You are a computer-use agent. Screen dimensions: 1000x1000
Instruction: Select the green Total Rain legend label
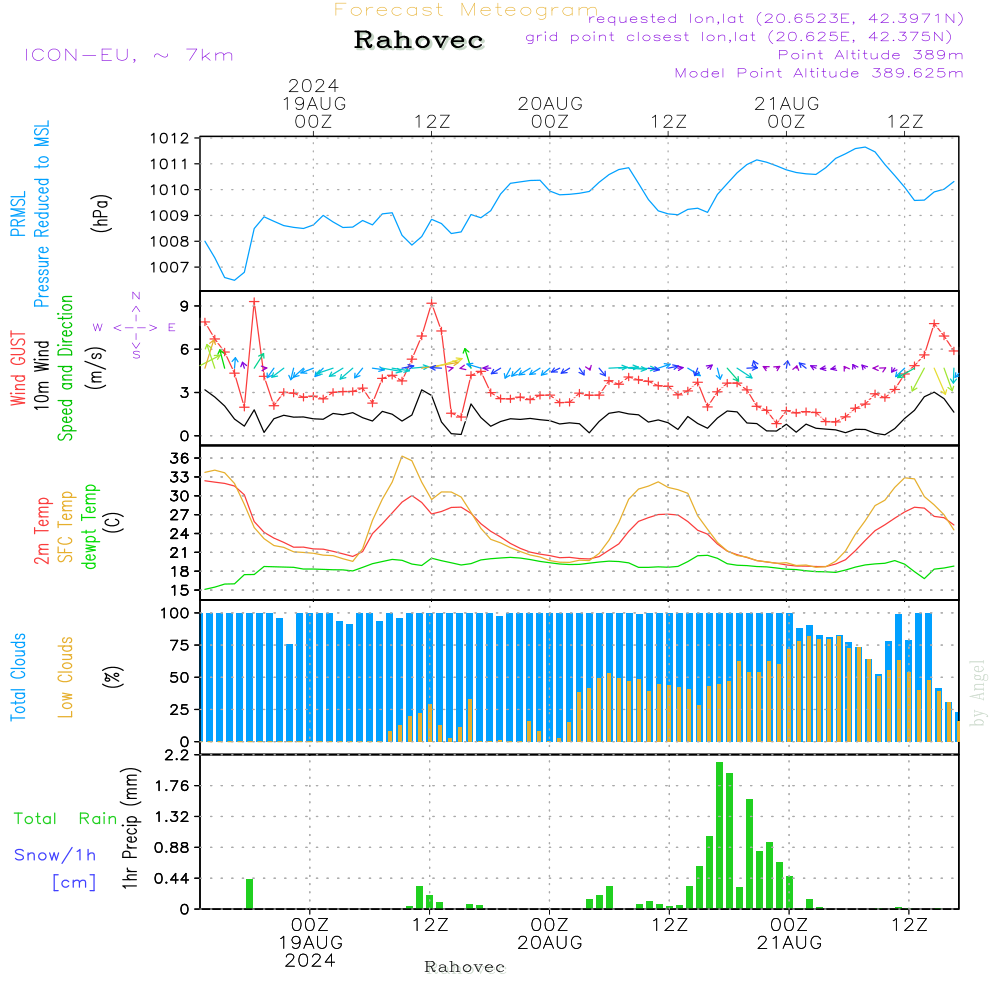point(66,818)
